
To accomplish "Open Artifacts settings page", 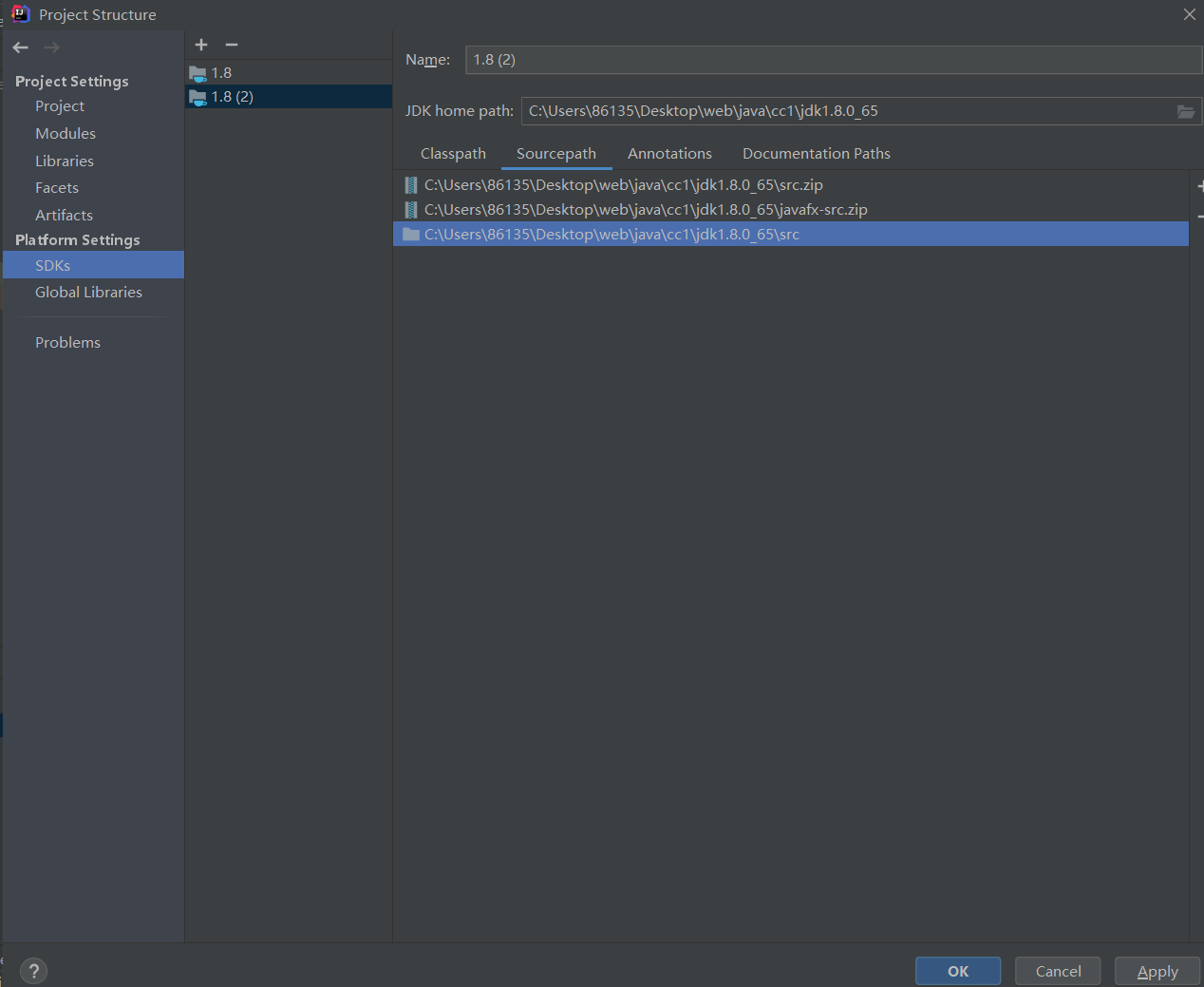I will [x=64, y=216].
